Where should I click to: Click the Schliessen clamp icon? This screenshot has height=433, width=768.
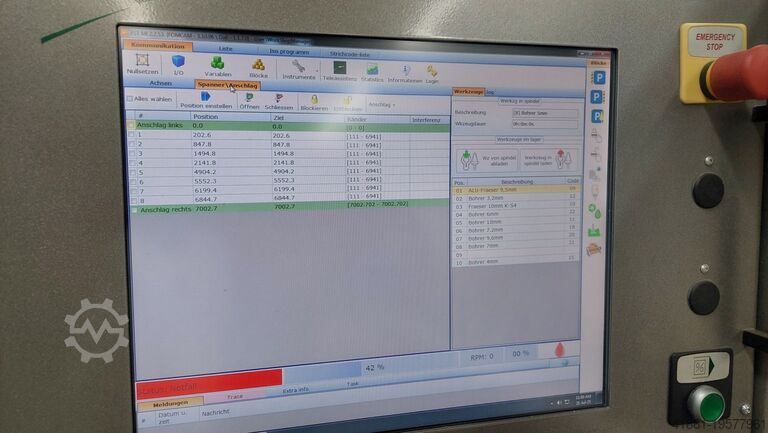(x=279, y=101)
